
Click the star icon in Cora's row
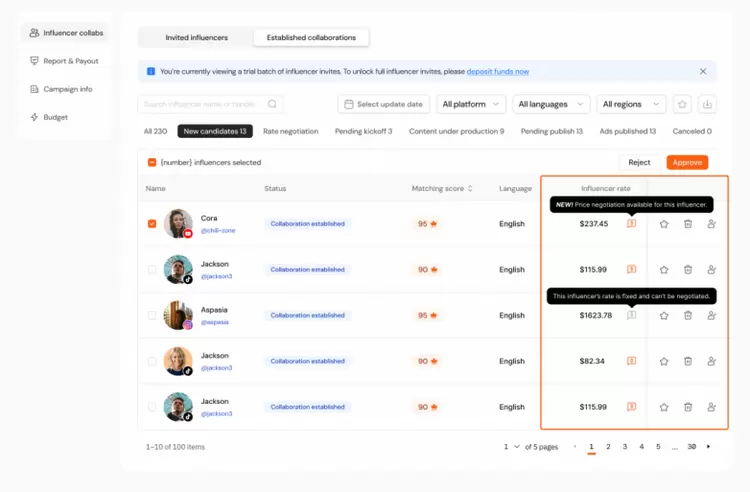[x=664, y=224]
